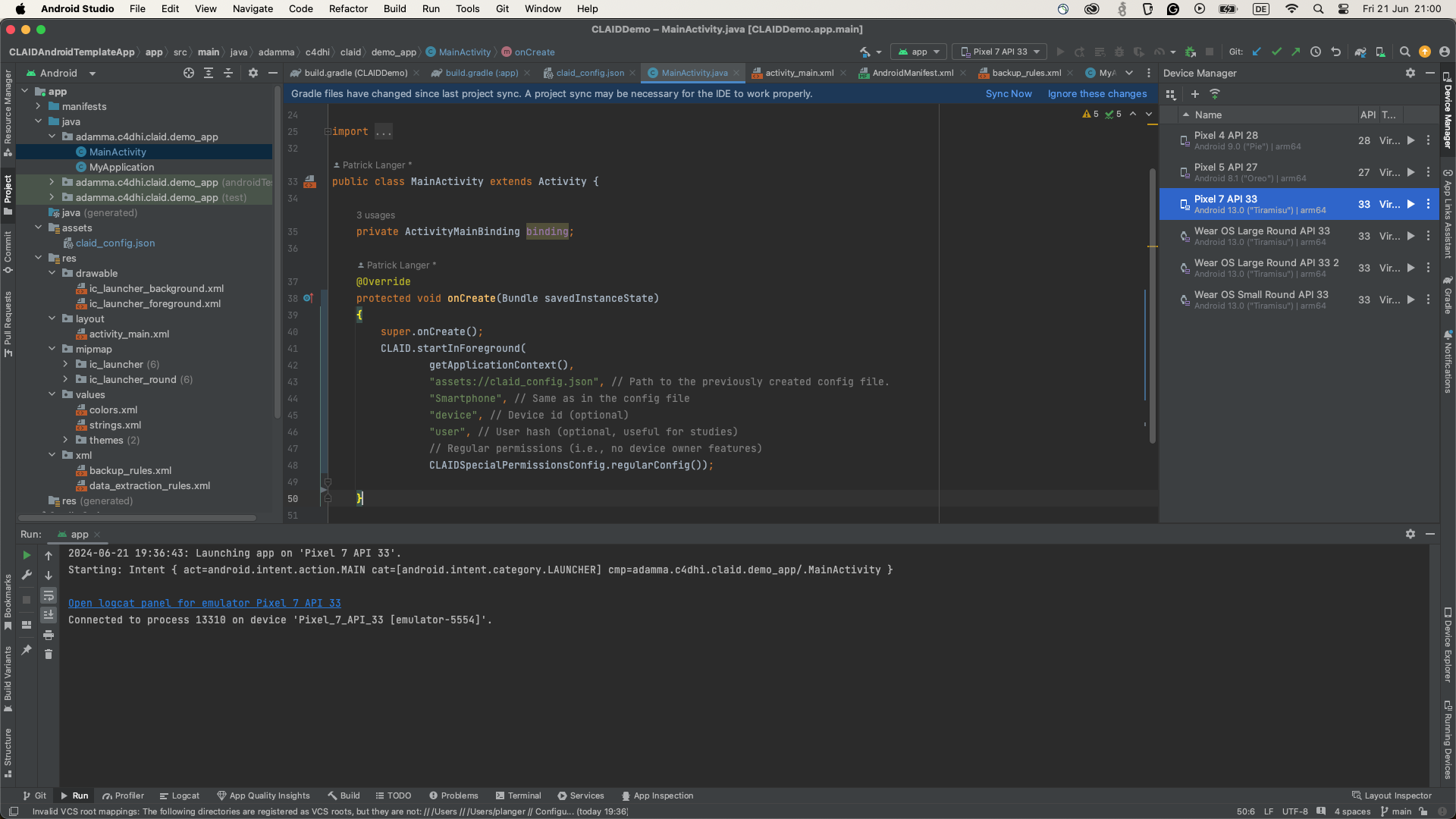The image size is (1456, 819).
Task: Click Open logcat panel for emulator link
Action: tap(205, 604)
